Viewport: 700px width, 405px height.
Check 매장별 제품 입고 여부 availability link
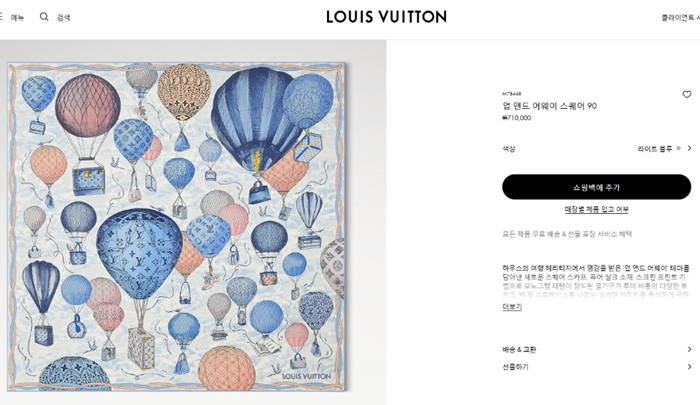[x=596, y=209]
